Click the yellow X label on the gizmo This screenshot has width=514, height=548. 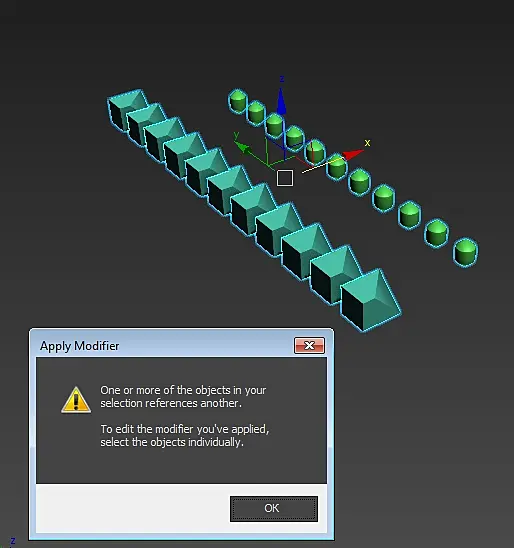click(367, 143)
